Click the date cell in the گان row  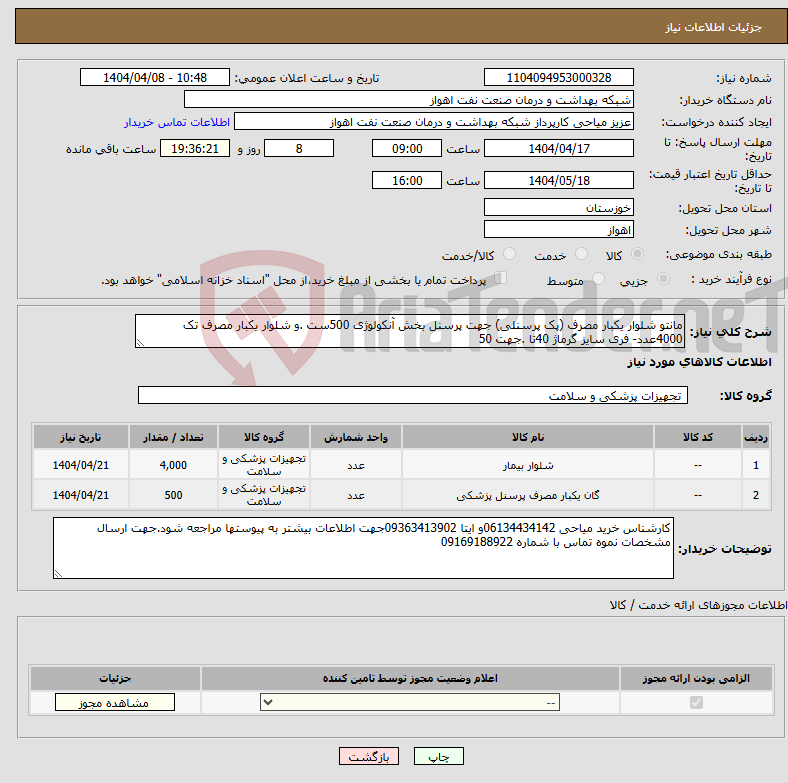pos(80,495)
